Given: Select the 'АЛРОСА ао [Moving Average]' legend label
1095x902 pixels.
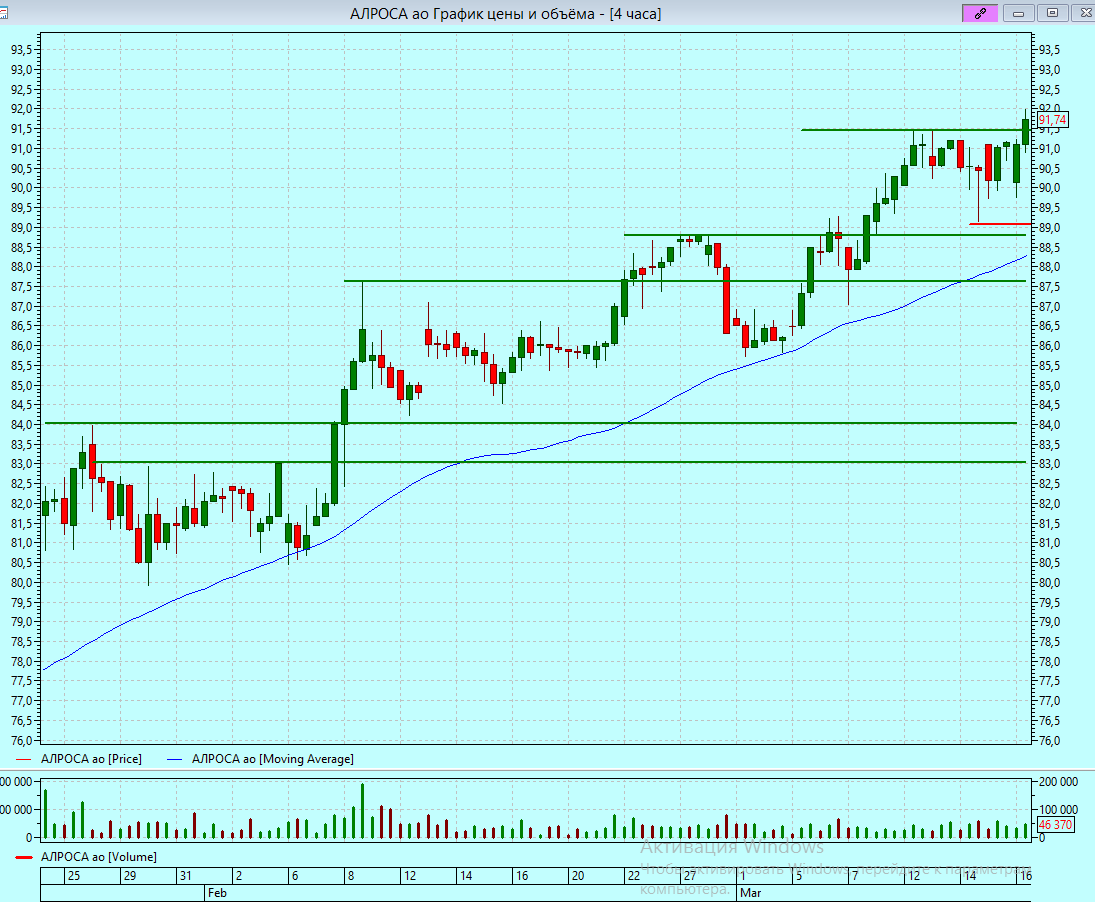Looking at the screenshot, I should [x=273, y=759].
